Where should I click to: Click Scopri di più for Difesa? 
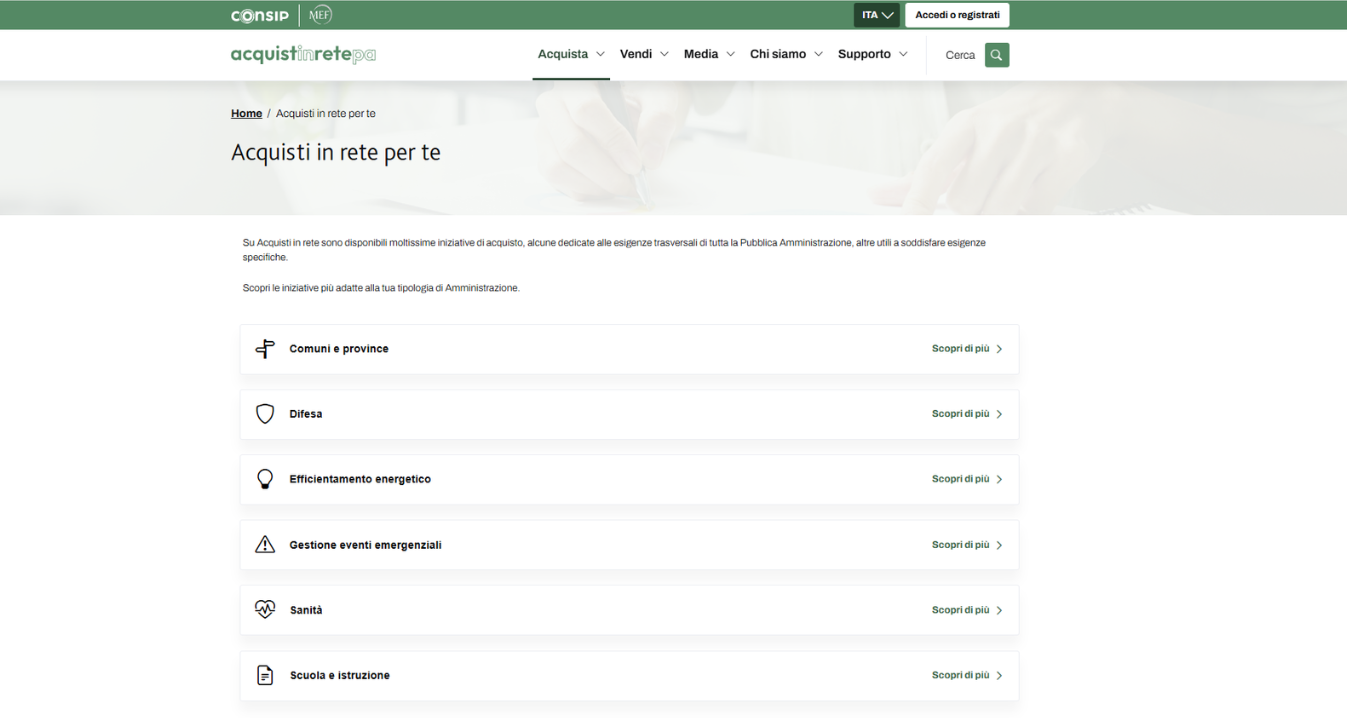[966, 414]
